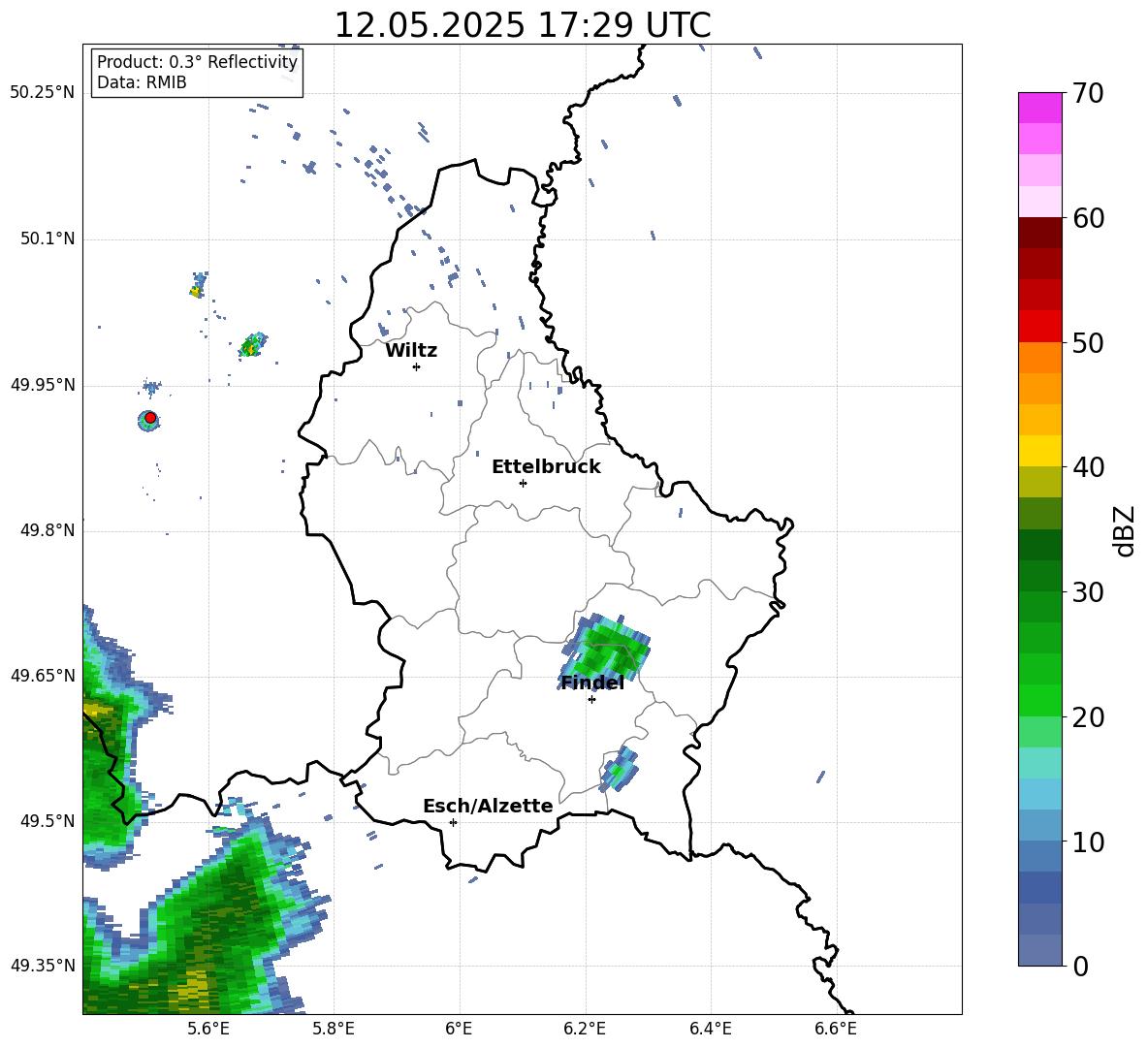The height and width of the screenshot is (1048, 1148).
Task: Click the 49.95°N latitude tick label
Action: click(x=42, y=385)
